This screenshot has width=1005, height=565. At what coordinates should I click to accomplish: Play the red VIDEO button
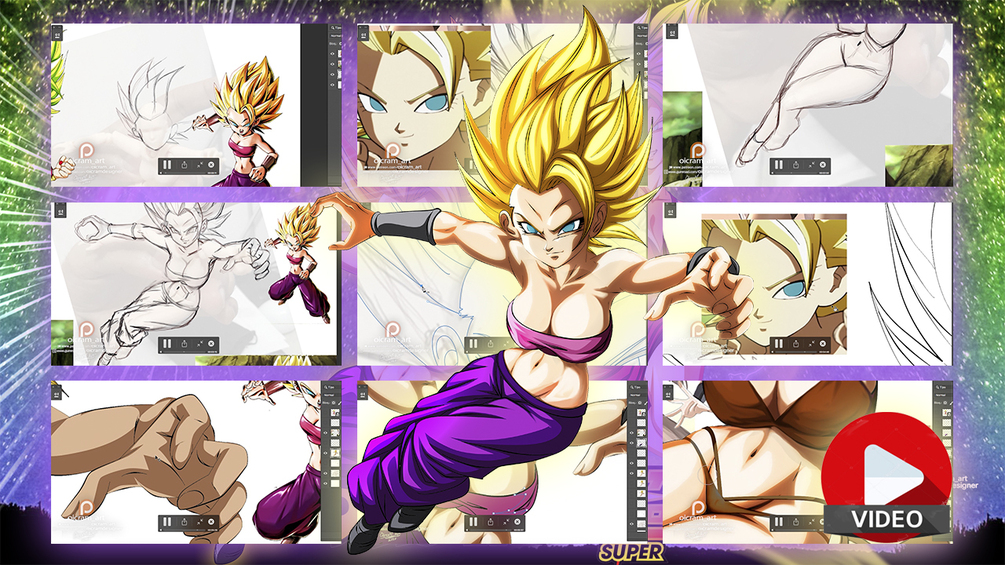coord(886,475)
